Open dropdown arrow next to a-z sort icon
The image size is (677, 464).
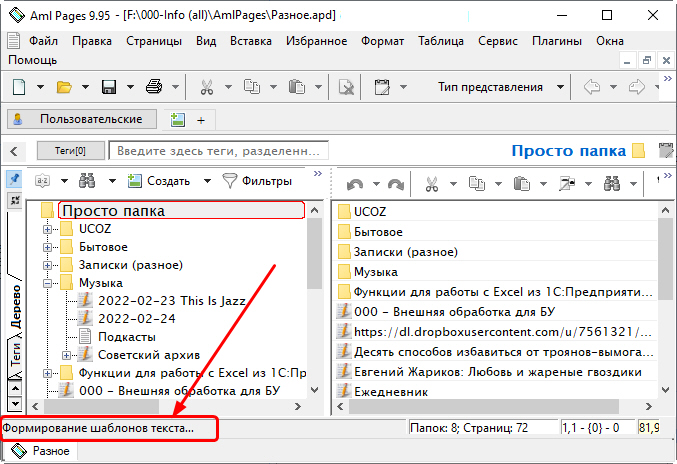(x=64, y=181)
